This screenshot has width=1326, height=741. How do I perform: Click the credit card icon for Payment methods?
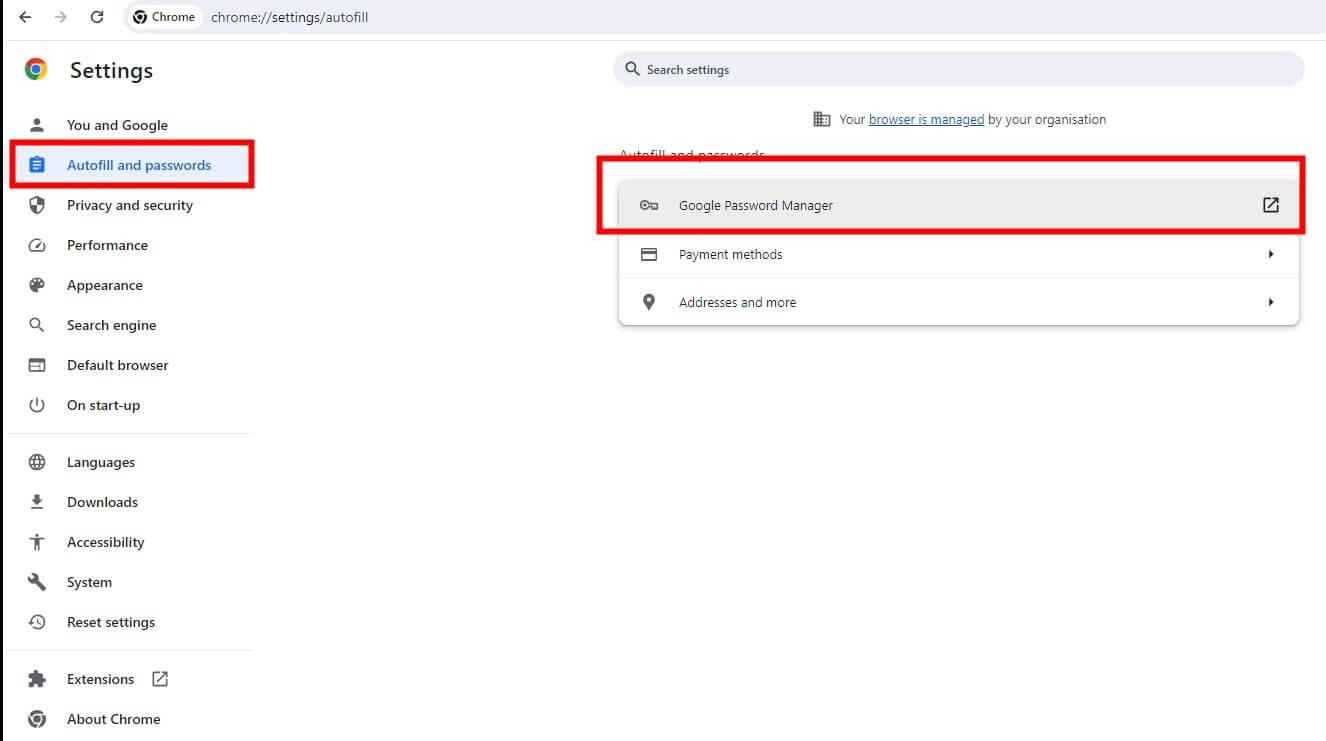649,254
